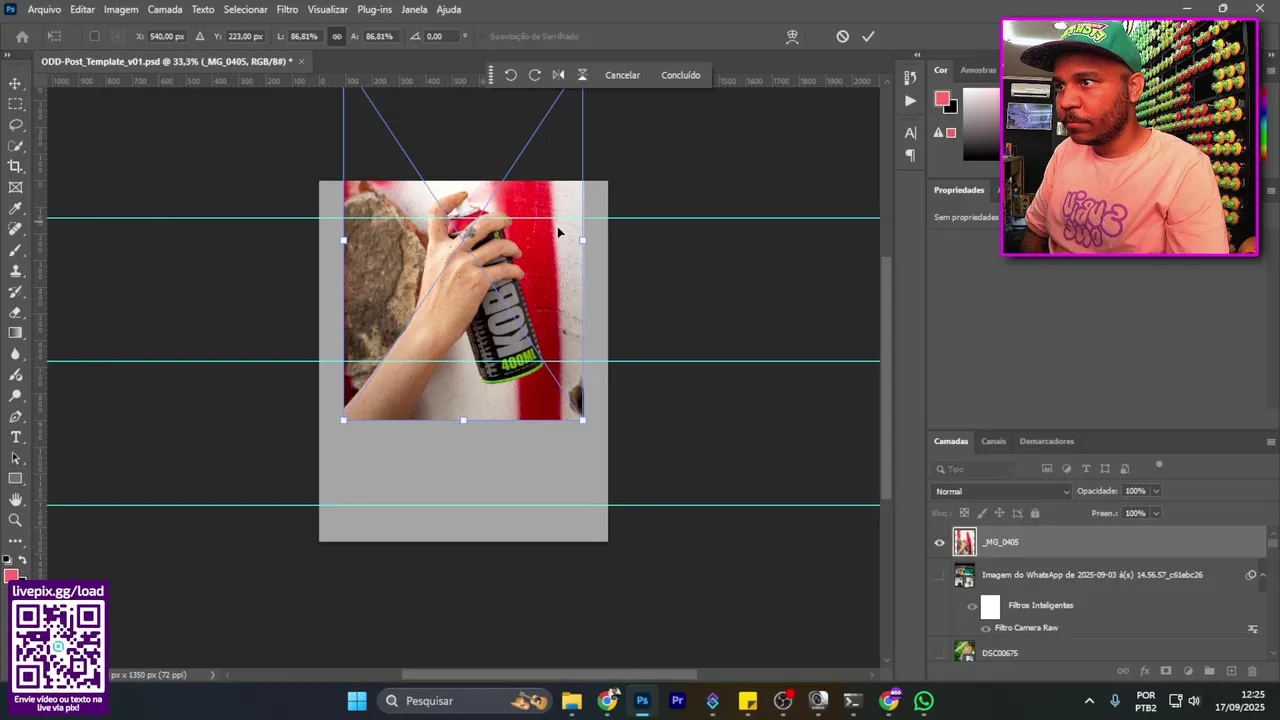
Task: Open the extra tools ellipsis in toolbar
Action: coord(15,541)
